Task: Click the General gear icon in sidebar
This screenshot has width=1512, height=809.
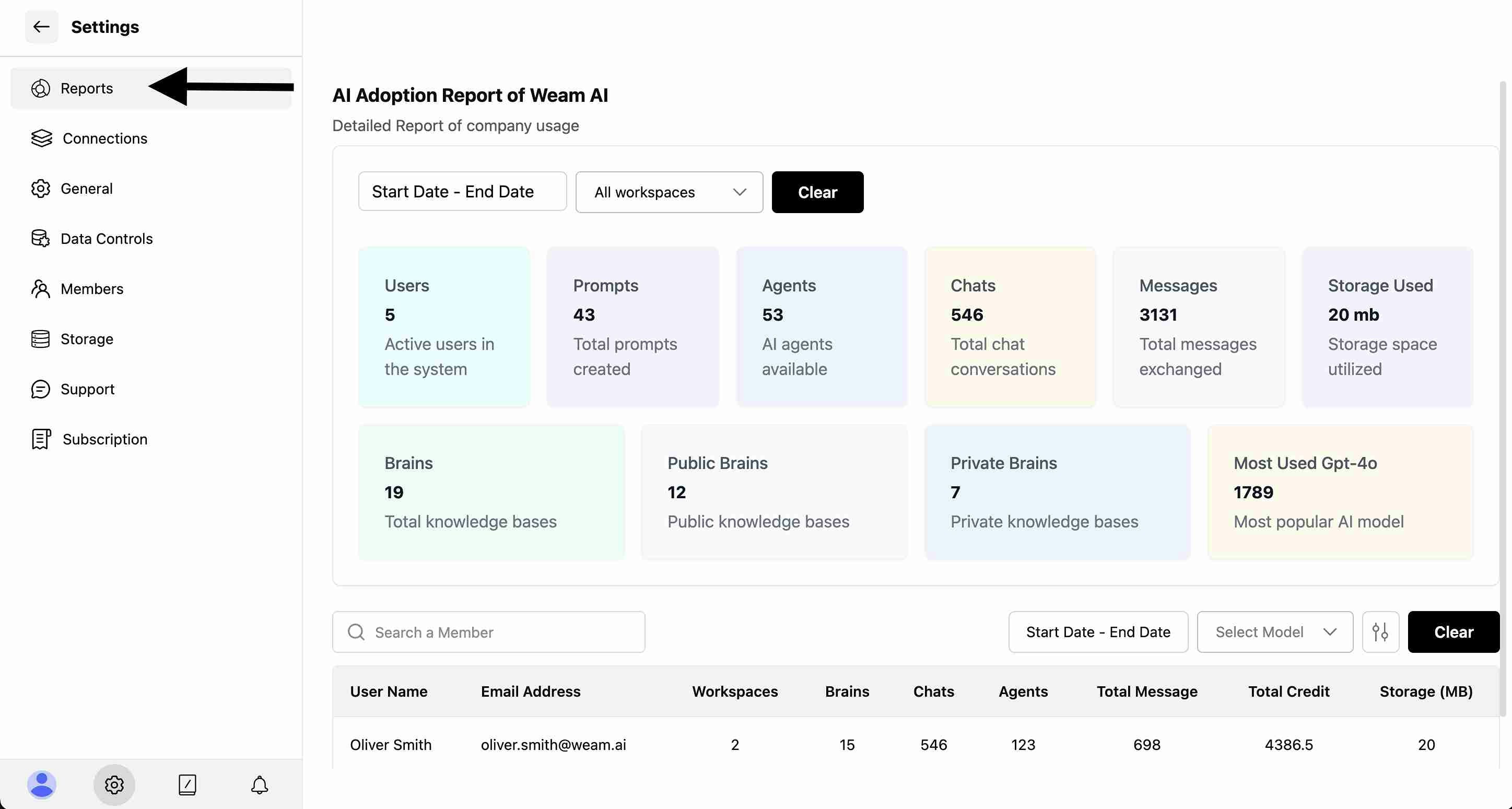Action: [x=41, y=189]
